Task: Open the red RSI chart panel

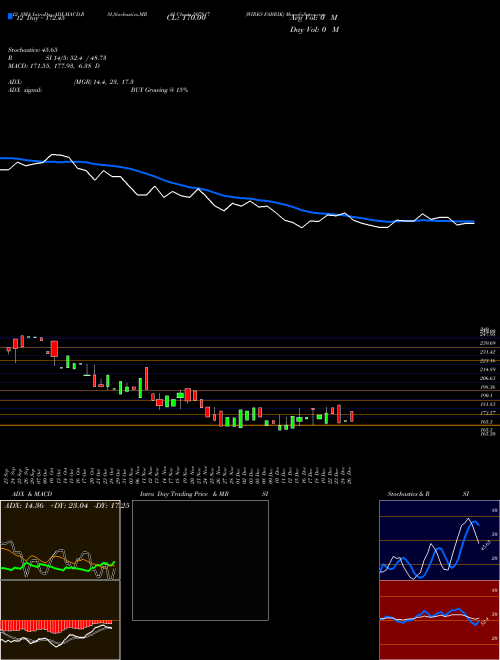Action: pos(439,620)
